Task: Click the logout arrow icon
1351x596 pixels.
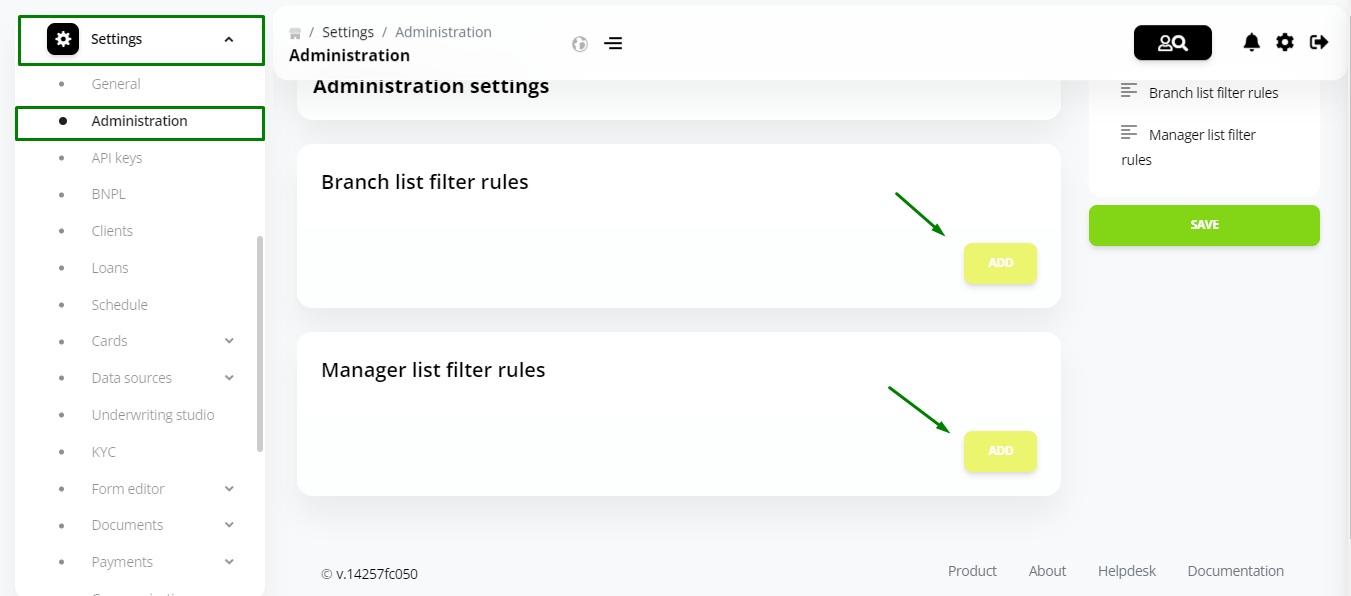Action: tap(1319, 42)
